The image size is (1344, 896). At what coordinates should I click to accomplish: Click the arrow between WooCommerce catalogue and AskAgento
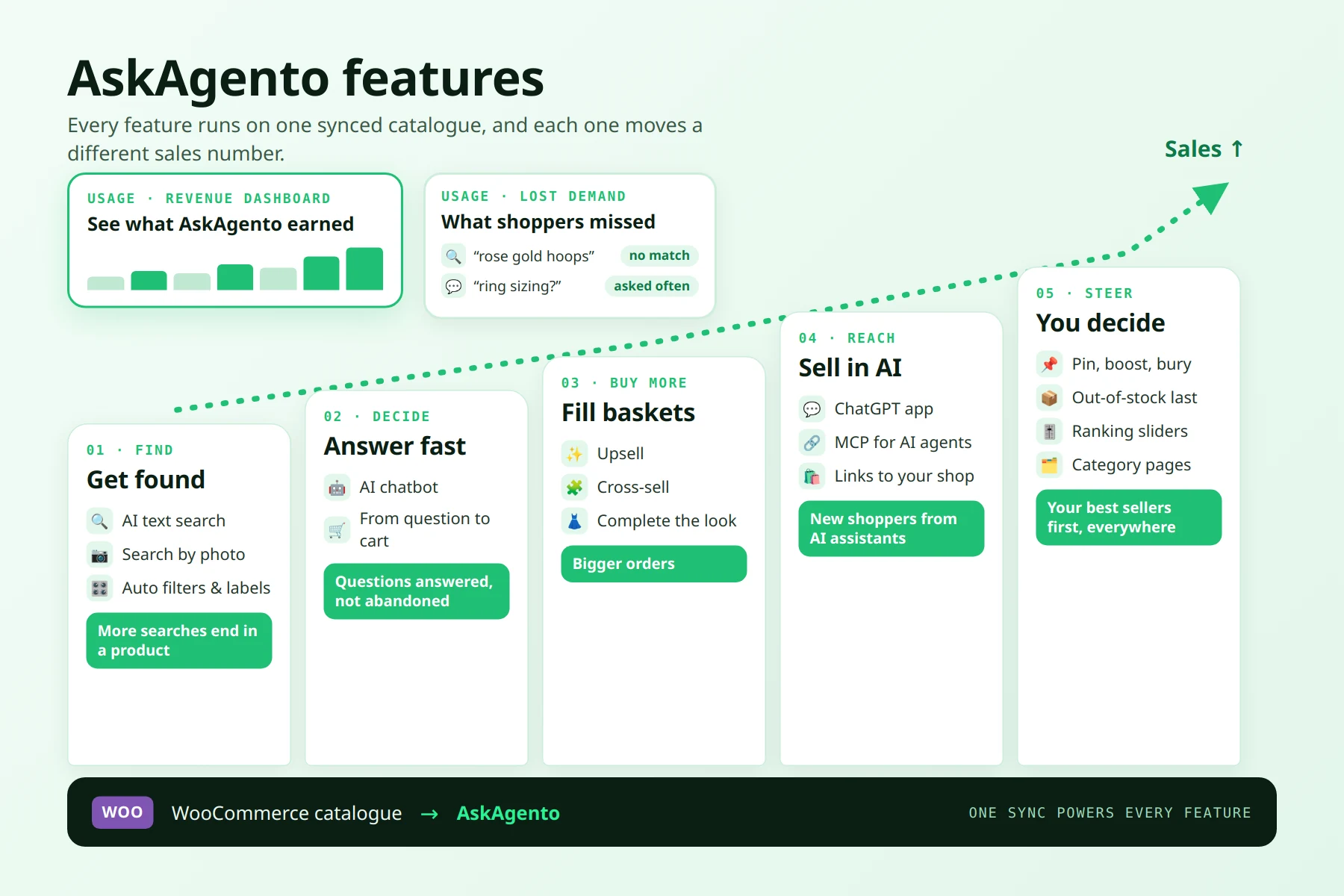pos(429,814)
